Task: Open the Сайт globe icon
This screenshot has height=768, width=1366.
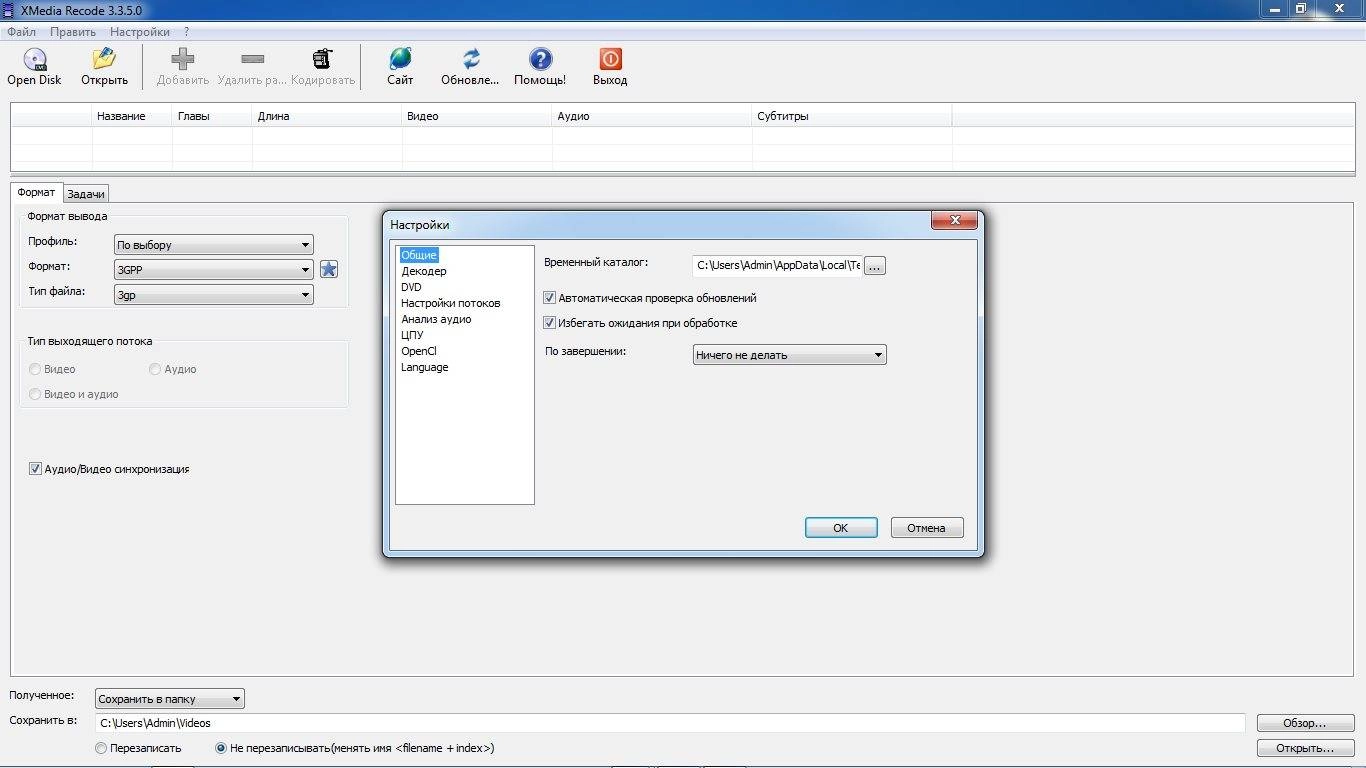Action: pyautogui.click(x=400, y=59)
